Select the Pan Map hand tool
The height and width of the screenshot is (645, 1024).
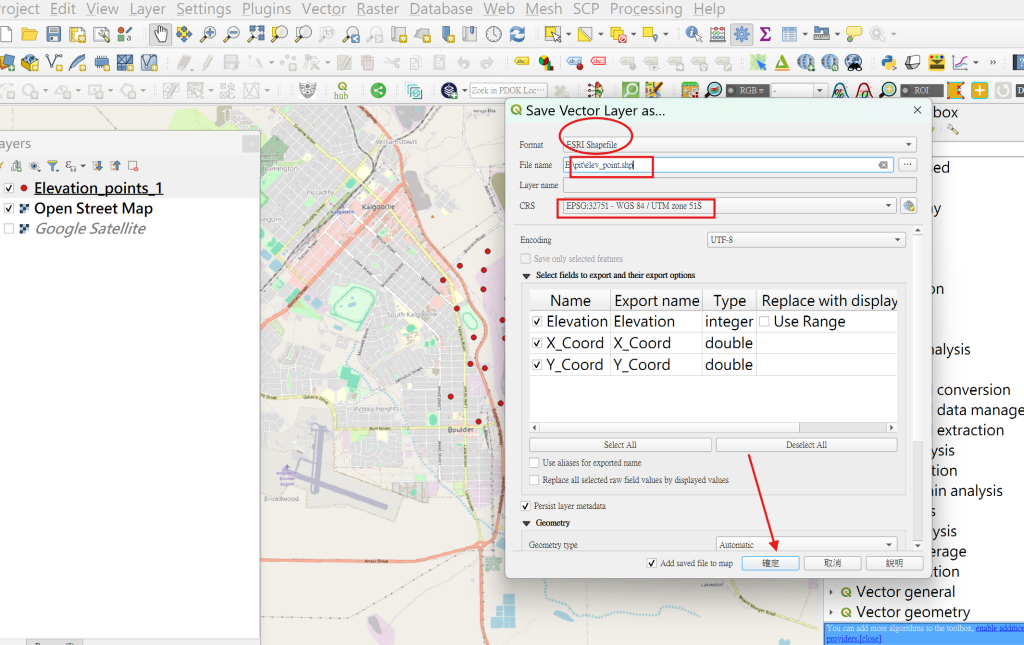pos(160,34)
